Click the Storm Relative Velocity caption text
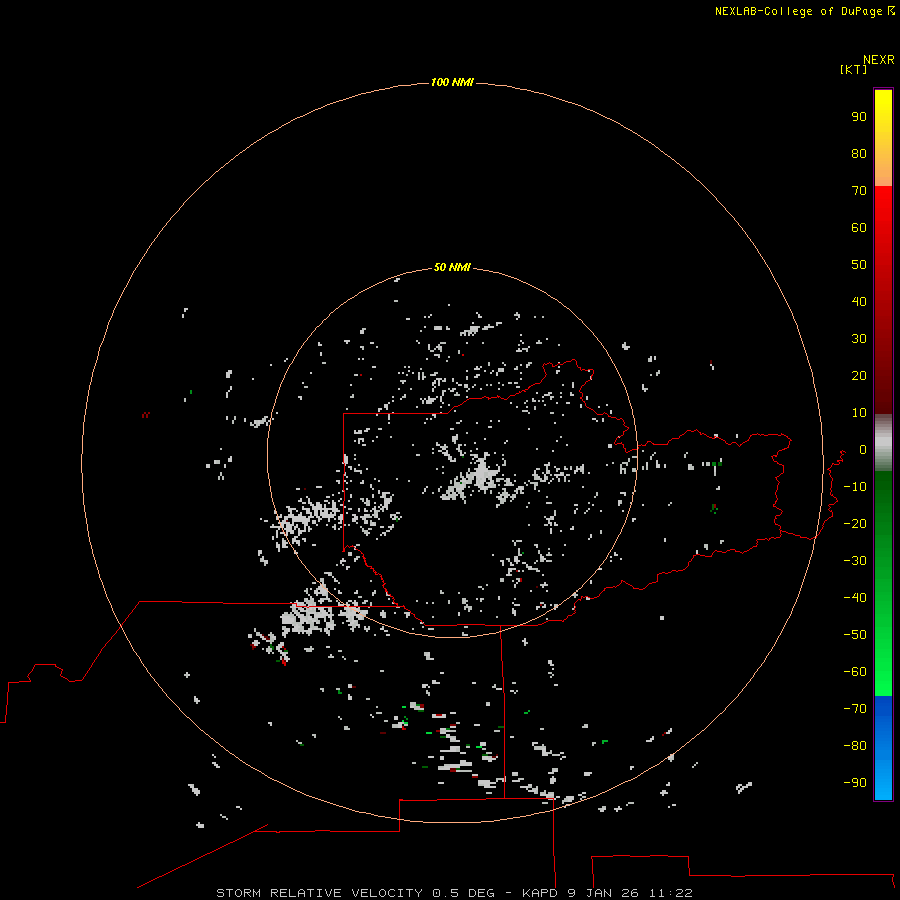 click(x=455, y=893)
